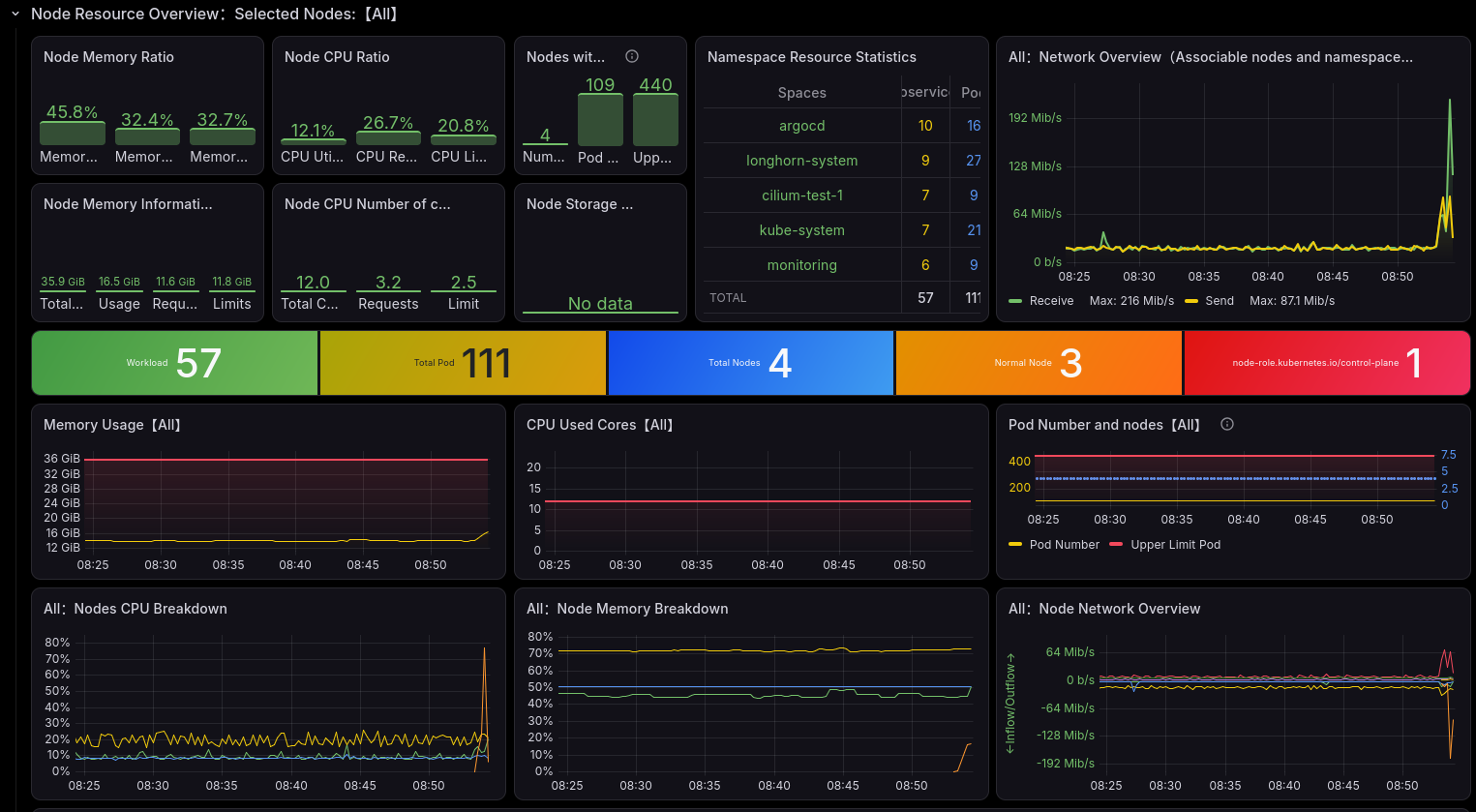Open Node Network Overview panel title
This screenshot has height=812, width=1476.
[x=1104, y=609]
